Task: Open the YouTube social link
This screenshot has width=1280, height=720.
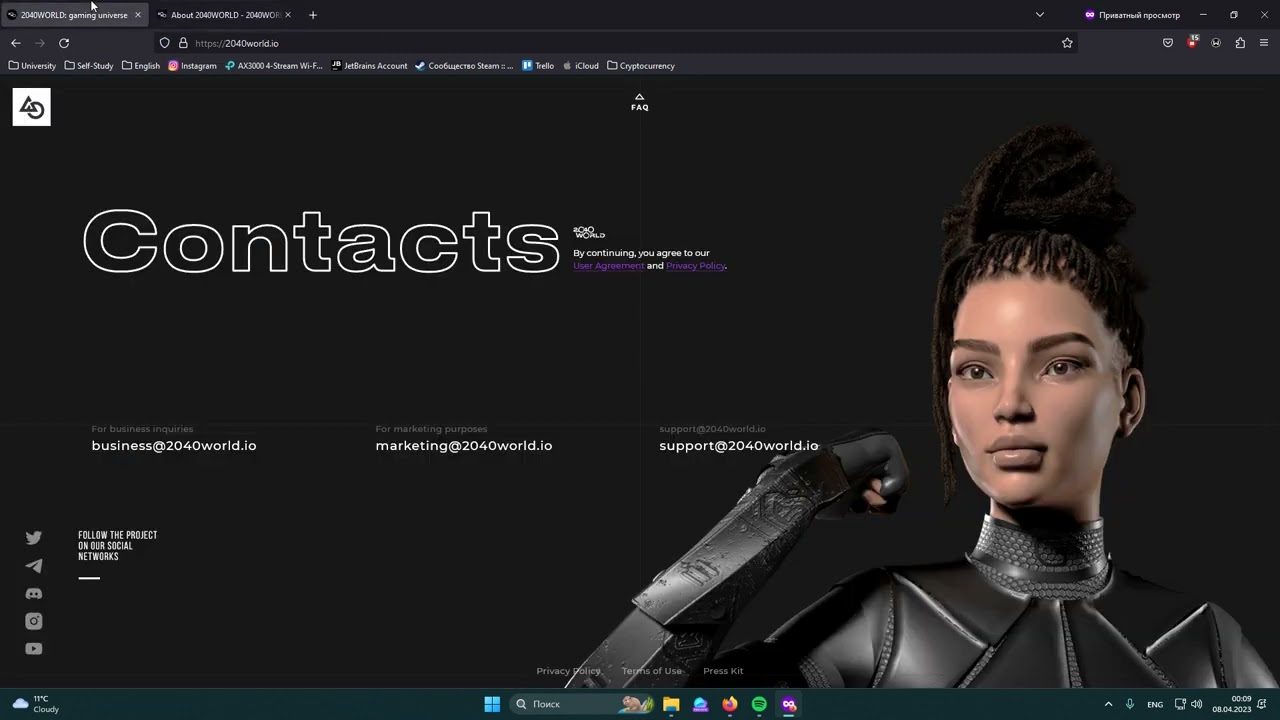Action: pos(34,649)
